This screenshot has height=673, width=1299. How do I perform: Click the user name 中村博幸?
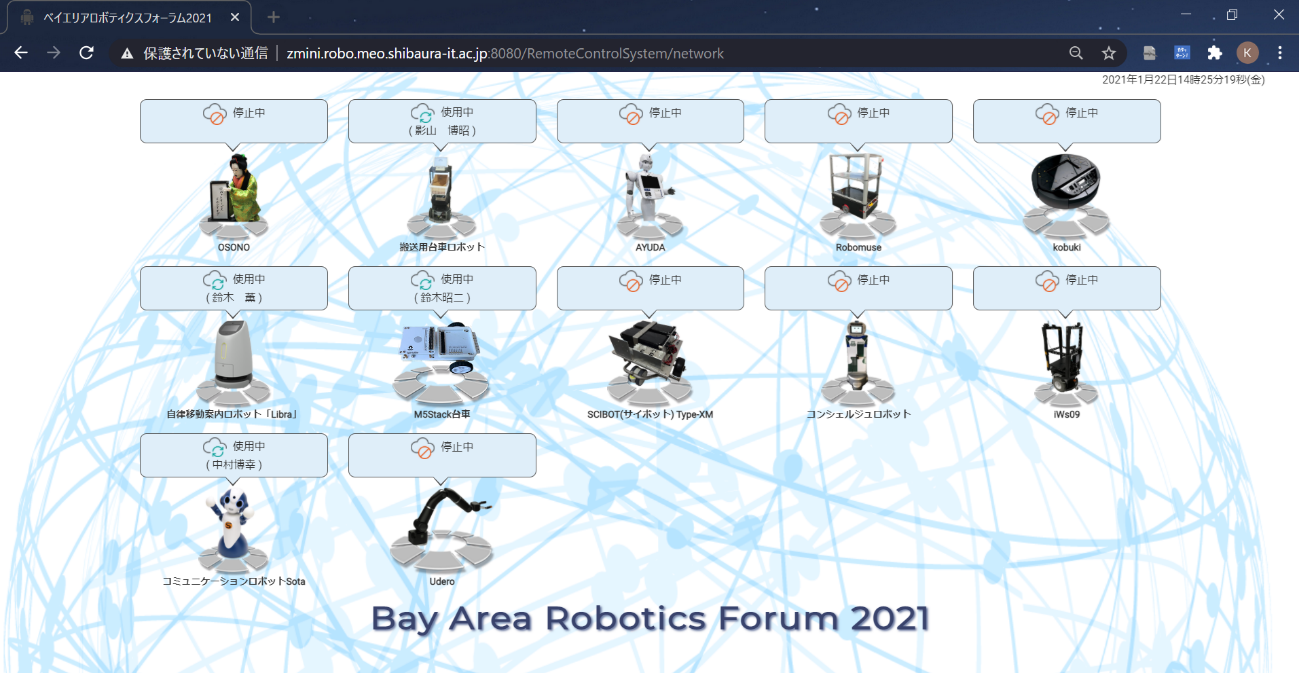(234, 464)
